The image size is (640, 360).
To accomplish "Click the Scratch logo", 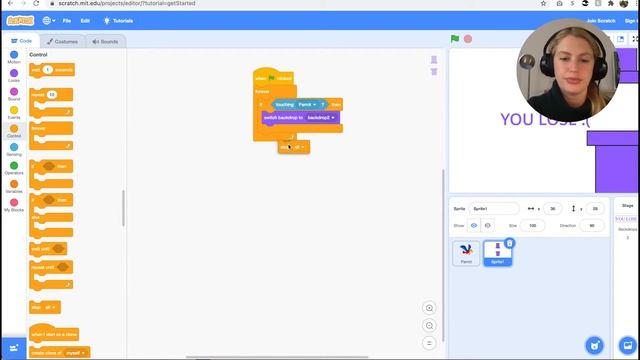I will click(20, 20).
